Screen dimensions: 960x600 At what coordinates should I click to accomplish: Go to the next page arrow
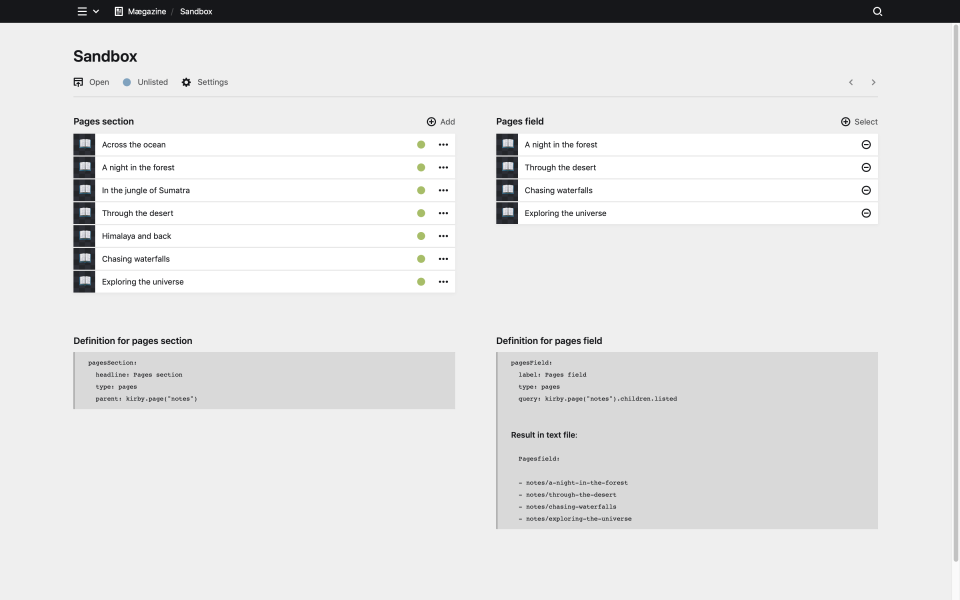click(873, 82)
